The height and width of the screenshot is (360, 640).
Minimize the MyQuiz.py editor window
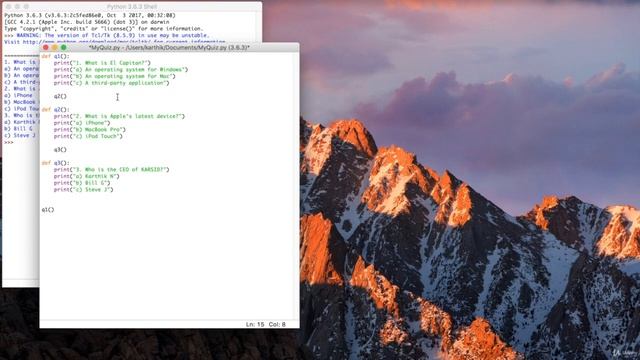click(55, 47)
